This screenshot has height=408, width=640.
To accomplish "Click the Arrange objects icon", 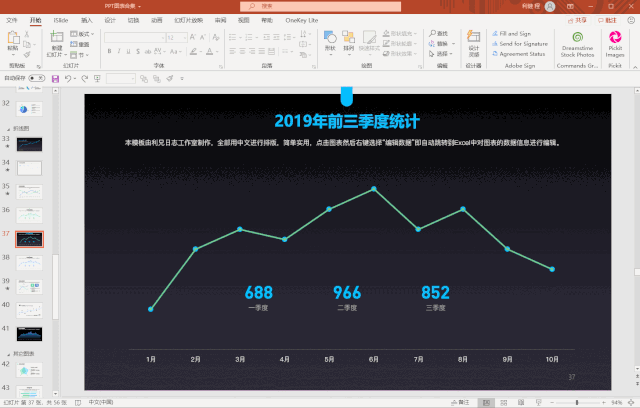I will point(348,37).
